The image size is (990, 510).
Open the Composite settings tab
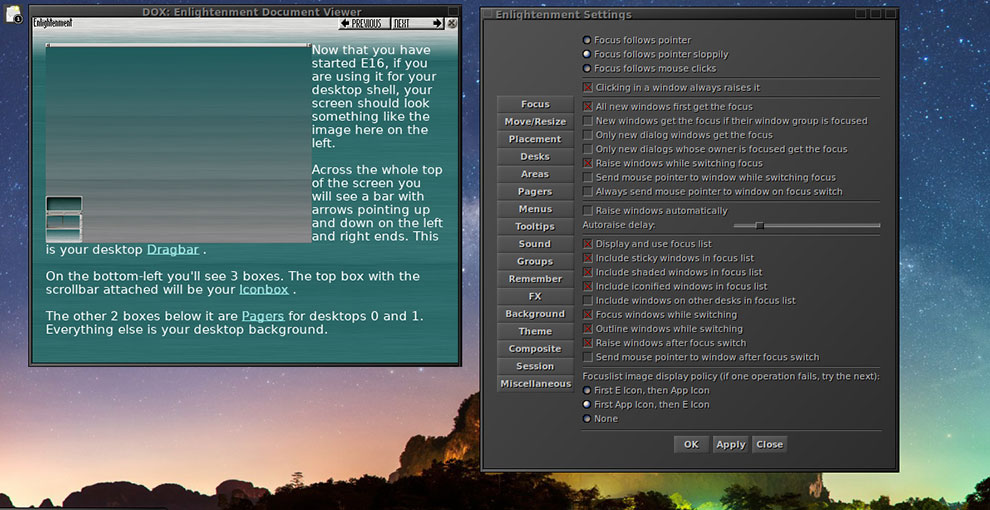point(535,348)
